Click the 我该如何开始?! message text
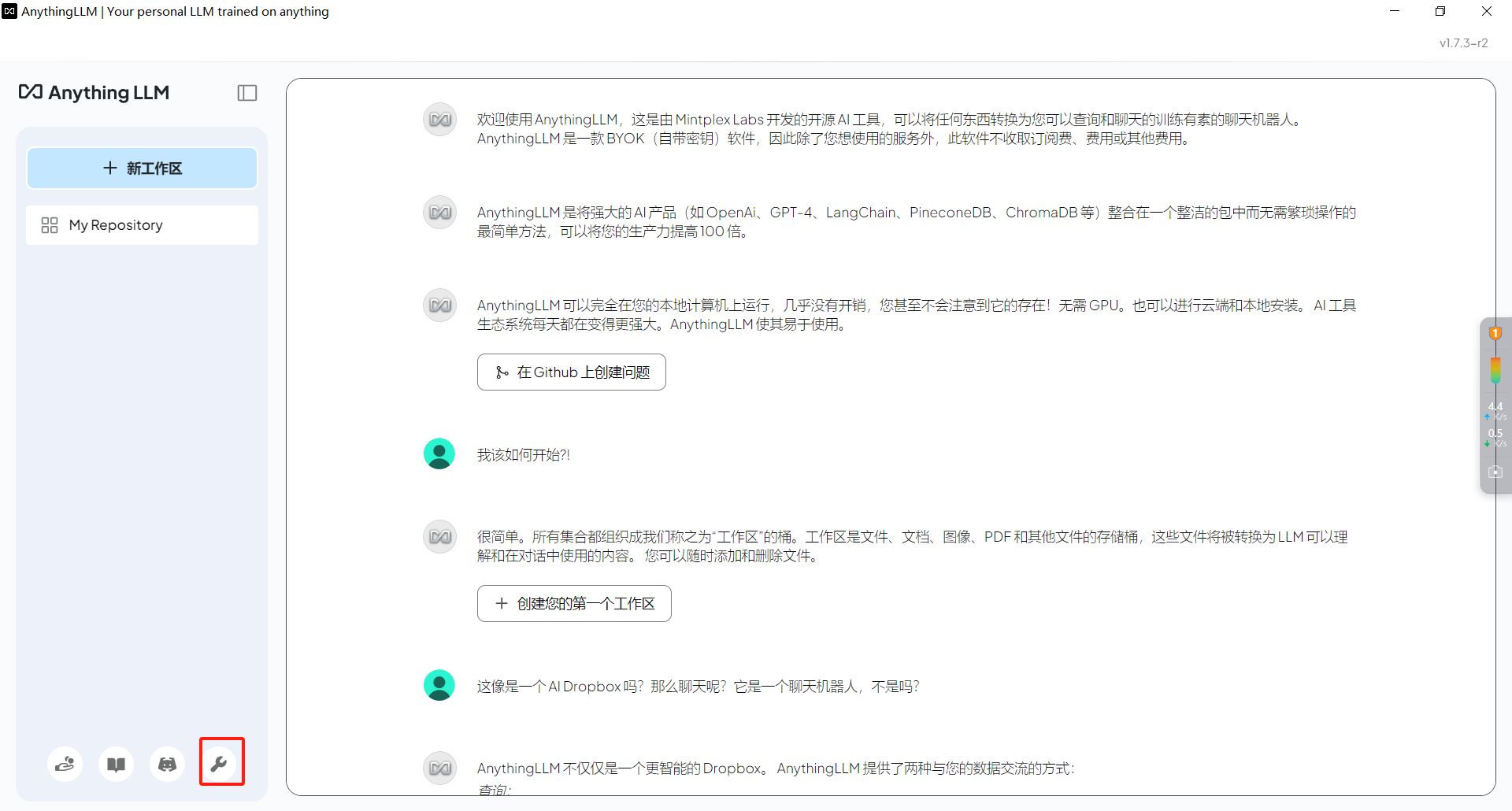The height and width of the screenshot is (811, 1512). click(x=524, y=455)
